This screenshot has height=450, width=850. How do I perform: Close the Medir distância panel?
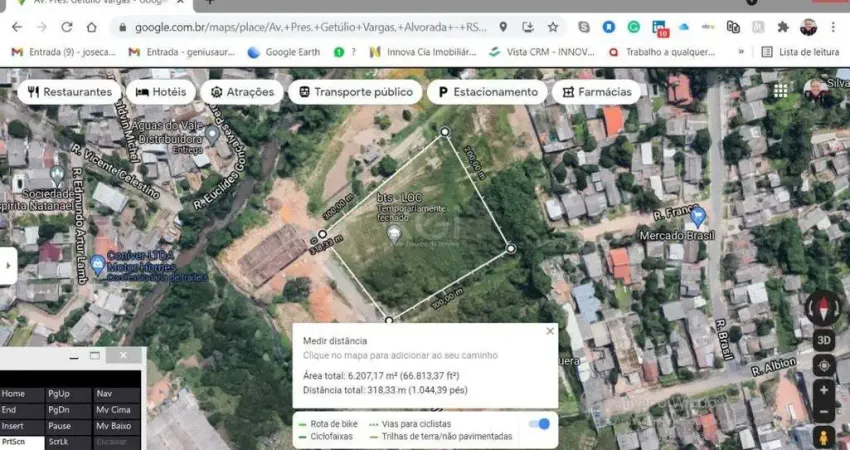click(550, 331)
